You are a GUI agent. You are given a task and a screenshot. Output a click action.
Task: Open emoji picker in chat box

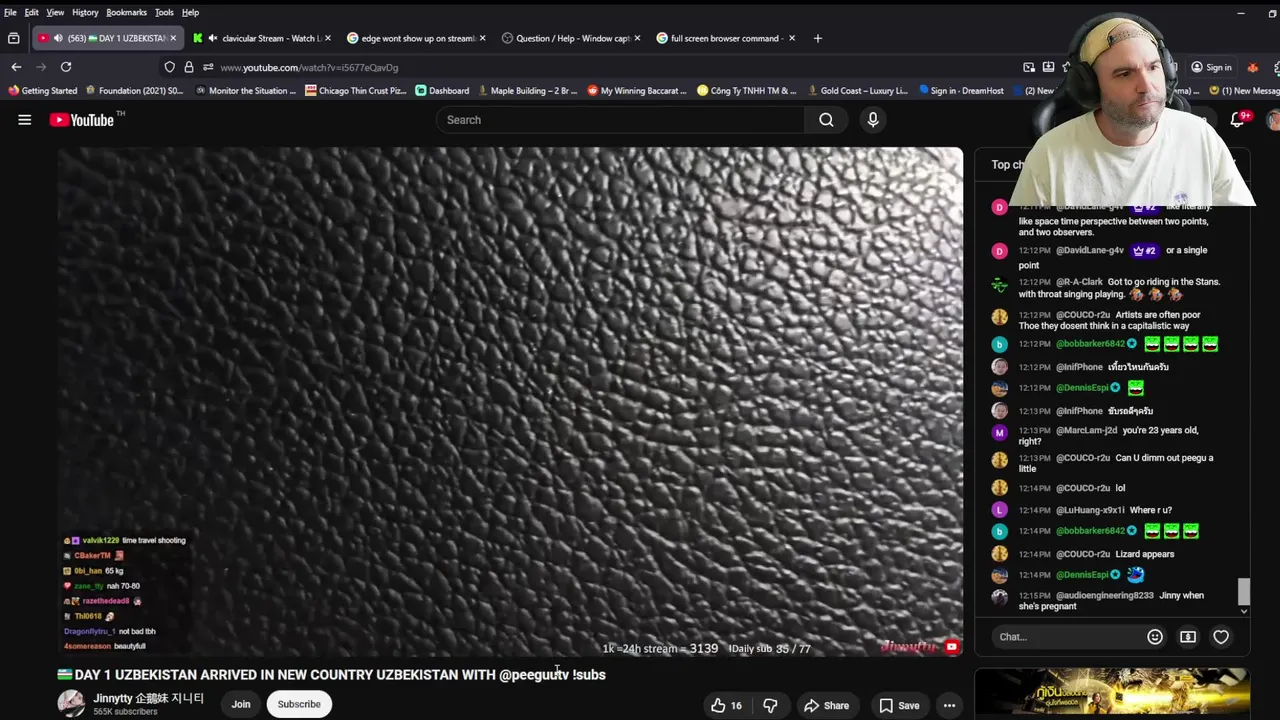click(x=1155, y=637)
